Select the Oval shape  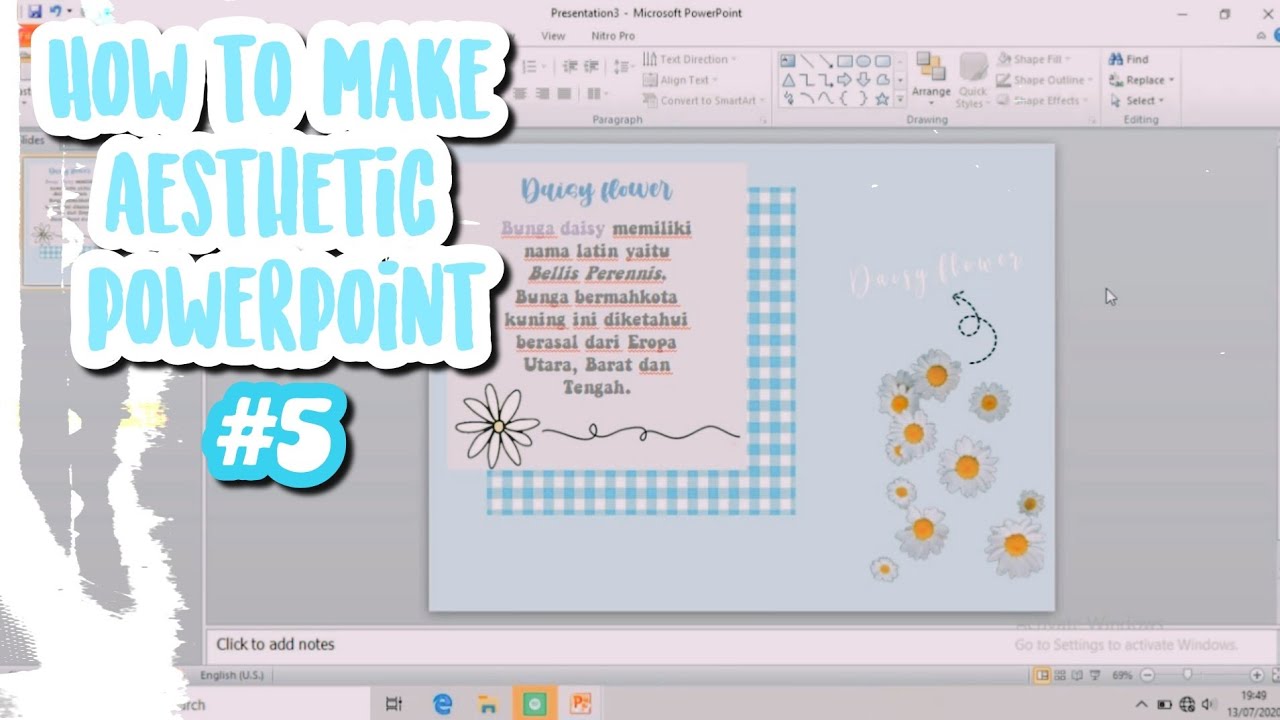(x=864, y=60)
